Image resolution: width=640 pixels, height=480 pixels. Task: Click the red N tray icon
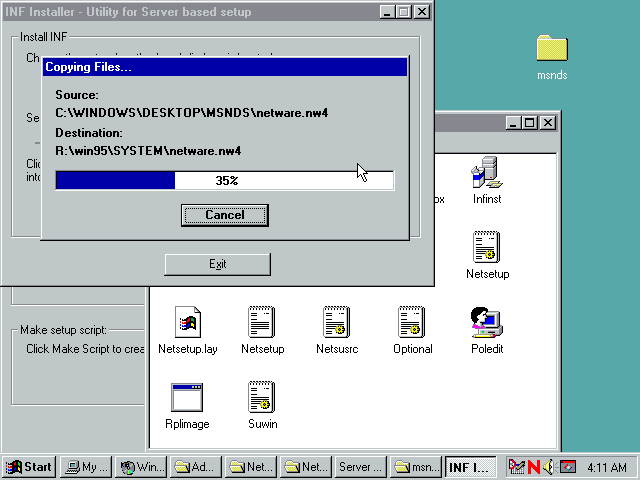533,467
